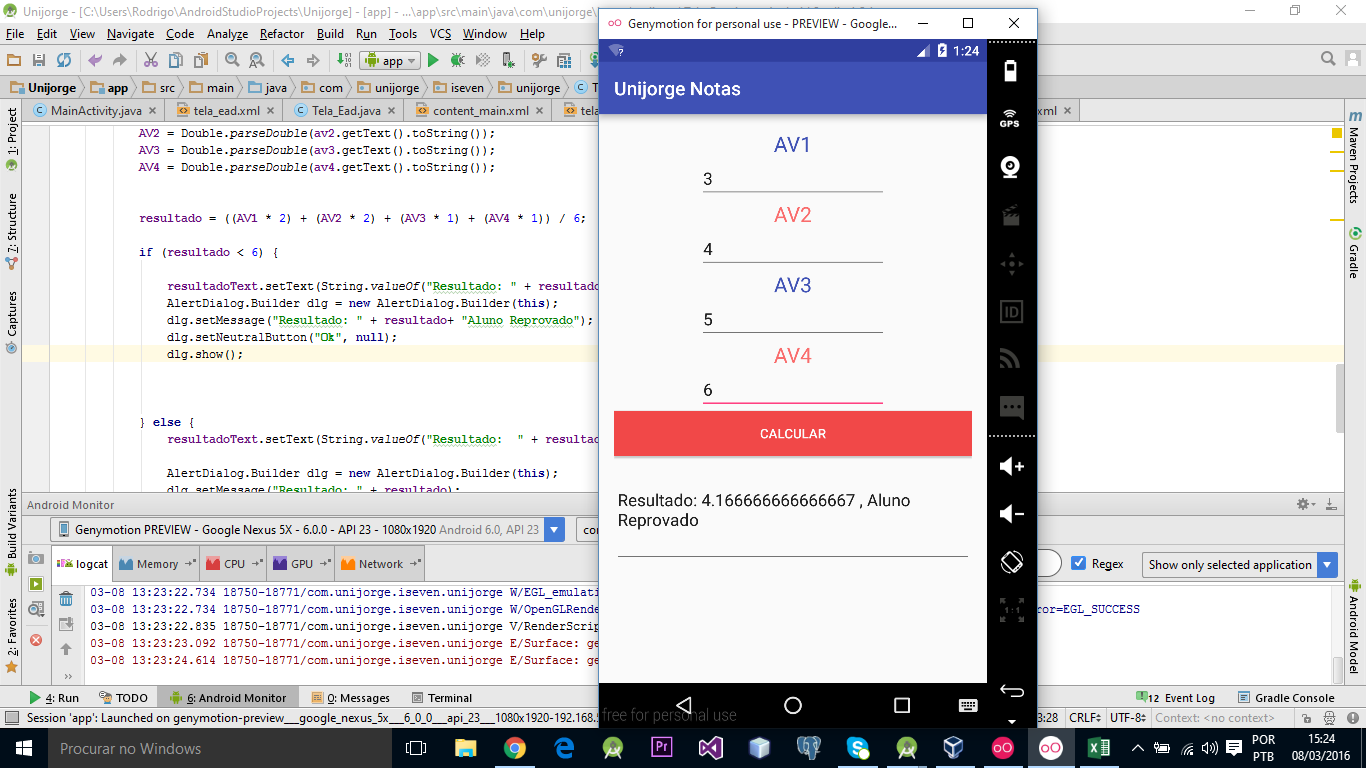Screen dimensions: 1366x768
Task: Click the AV2 input field containing 4
Action: [x=792, y=249]
